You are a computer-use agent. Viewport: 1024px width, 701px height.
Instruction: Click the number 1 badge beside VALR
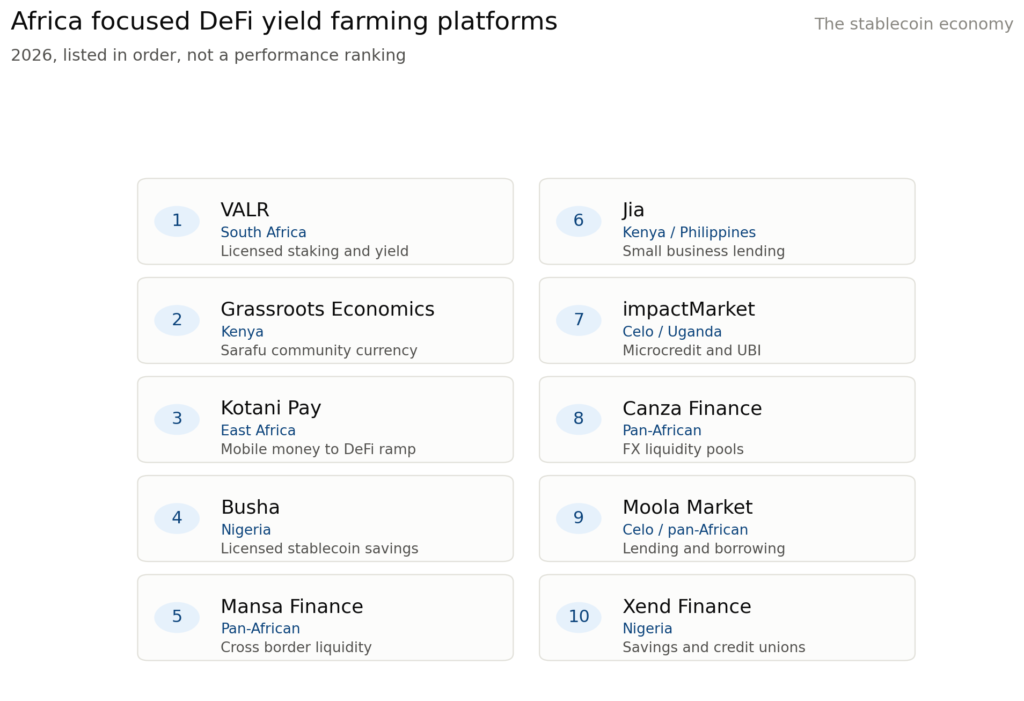point(177,221)
